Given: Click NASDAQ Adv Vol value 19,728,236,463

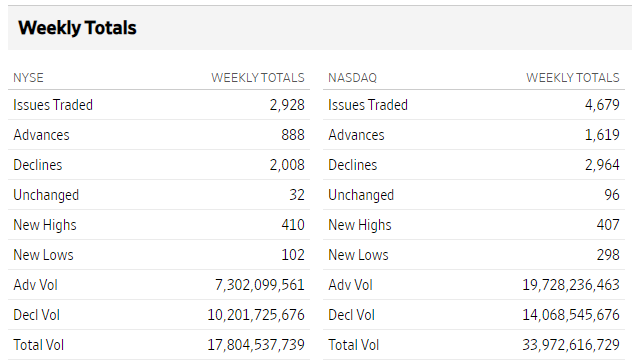Looking at the screenshot, I should pos(571,285).
